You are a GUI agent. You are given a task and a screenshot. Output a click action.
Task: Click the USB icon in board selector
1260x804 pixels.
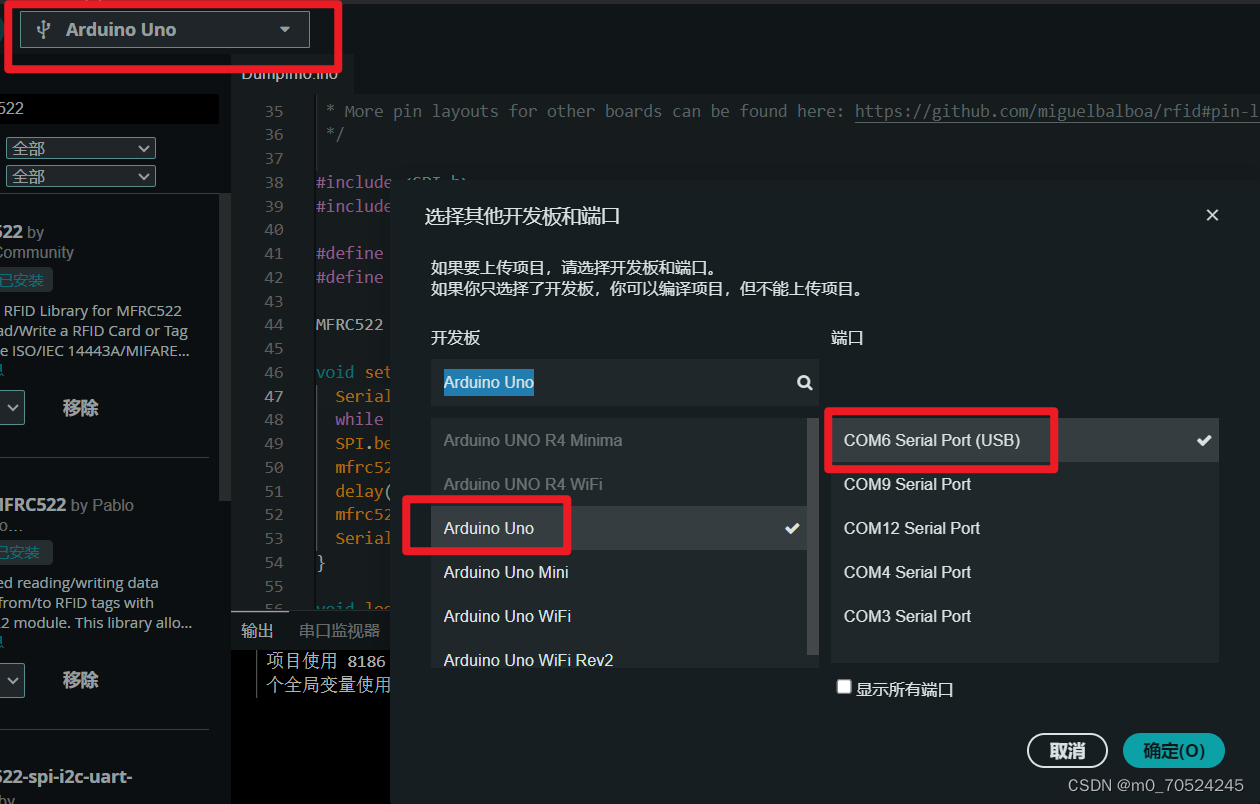[x=43, y=30]
